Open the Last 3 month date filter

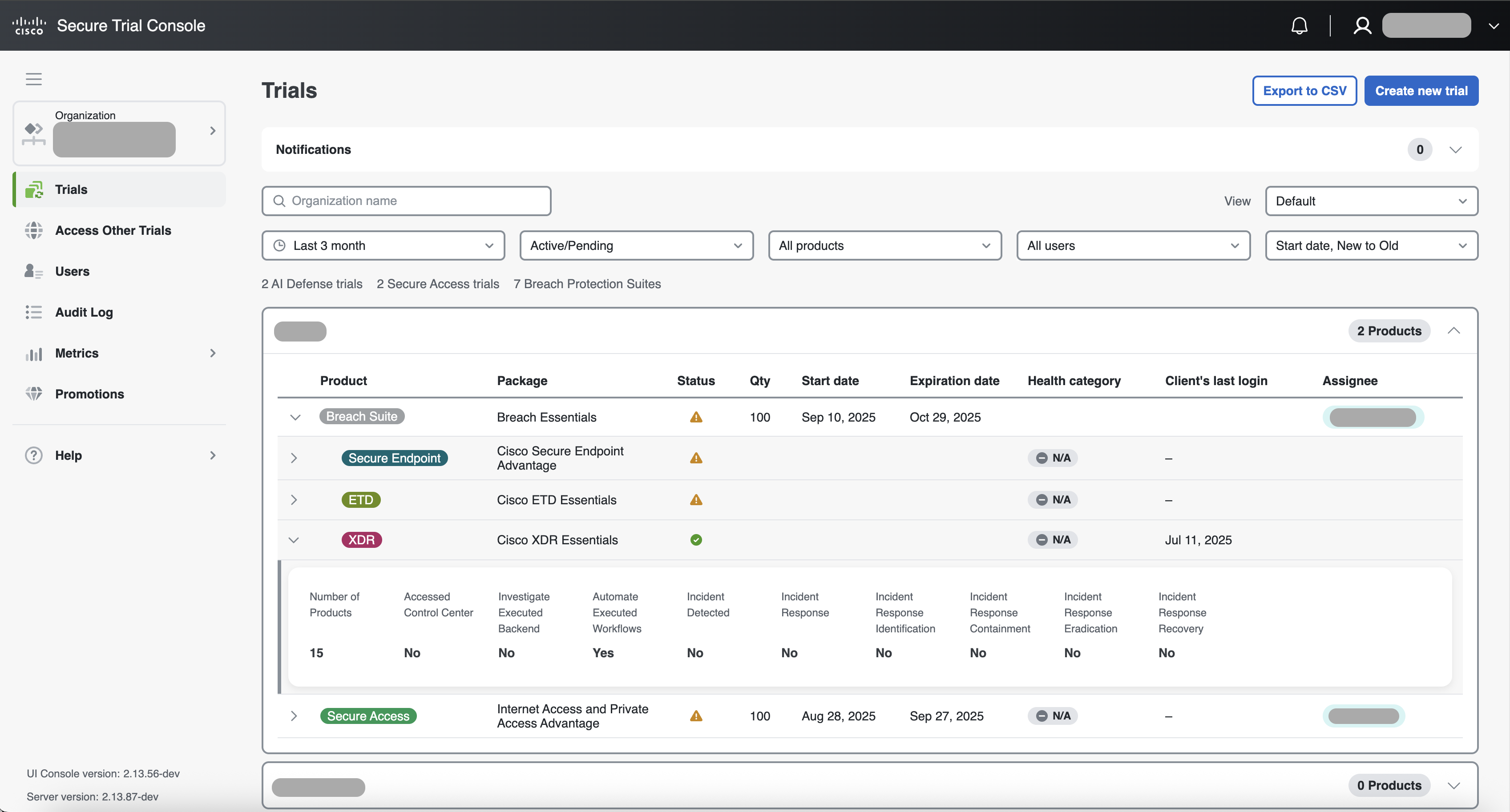(x=383, y=245)
